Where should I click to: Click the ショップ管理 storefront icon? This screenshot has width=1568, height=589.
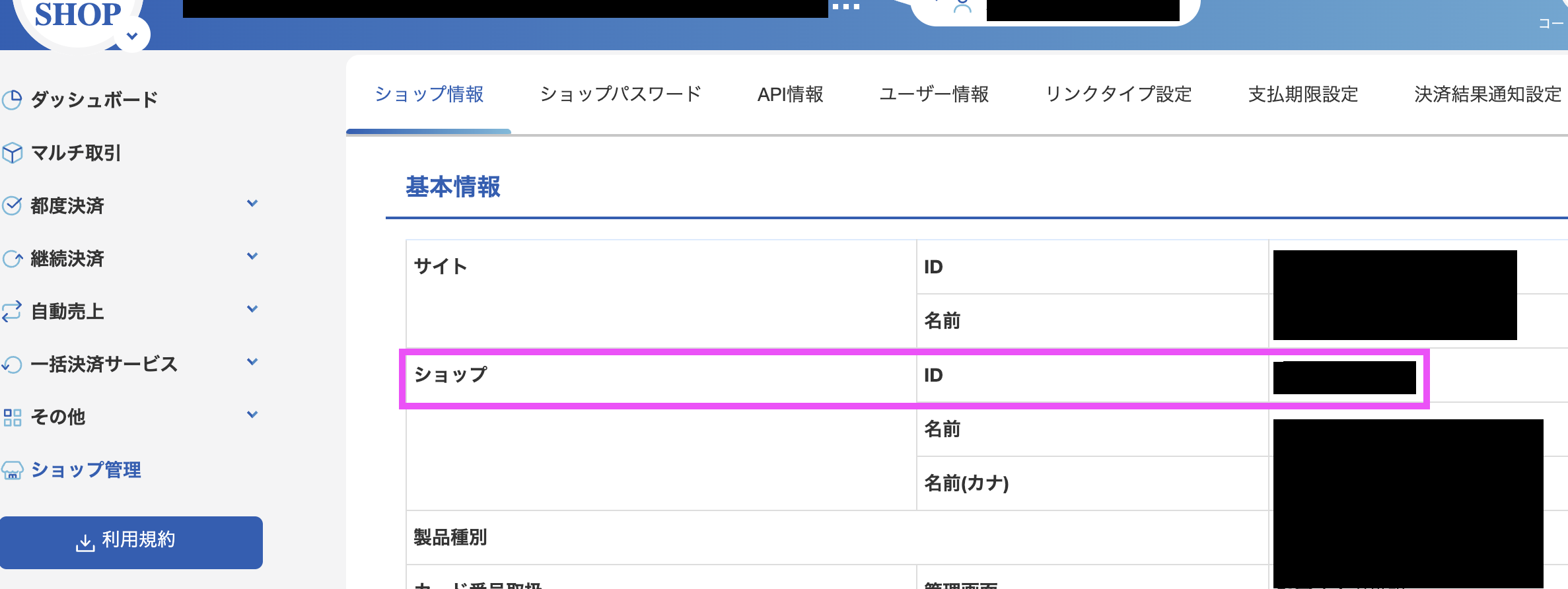coord(12,470)
